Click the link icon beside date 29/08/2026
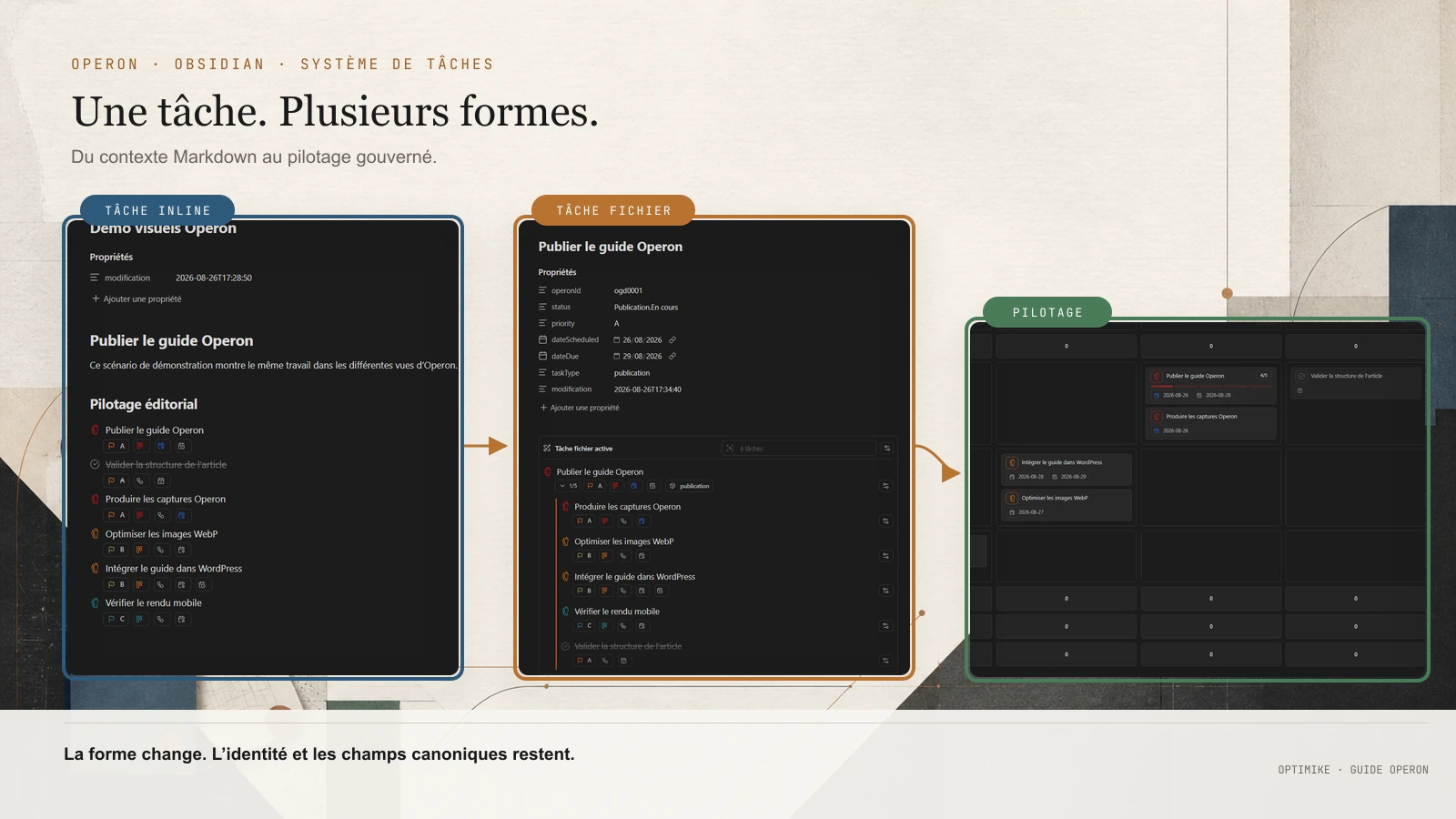The image size is (1456, 819). [672, 357]
